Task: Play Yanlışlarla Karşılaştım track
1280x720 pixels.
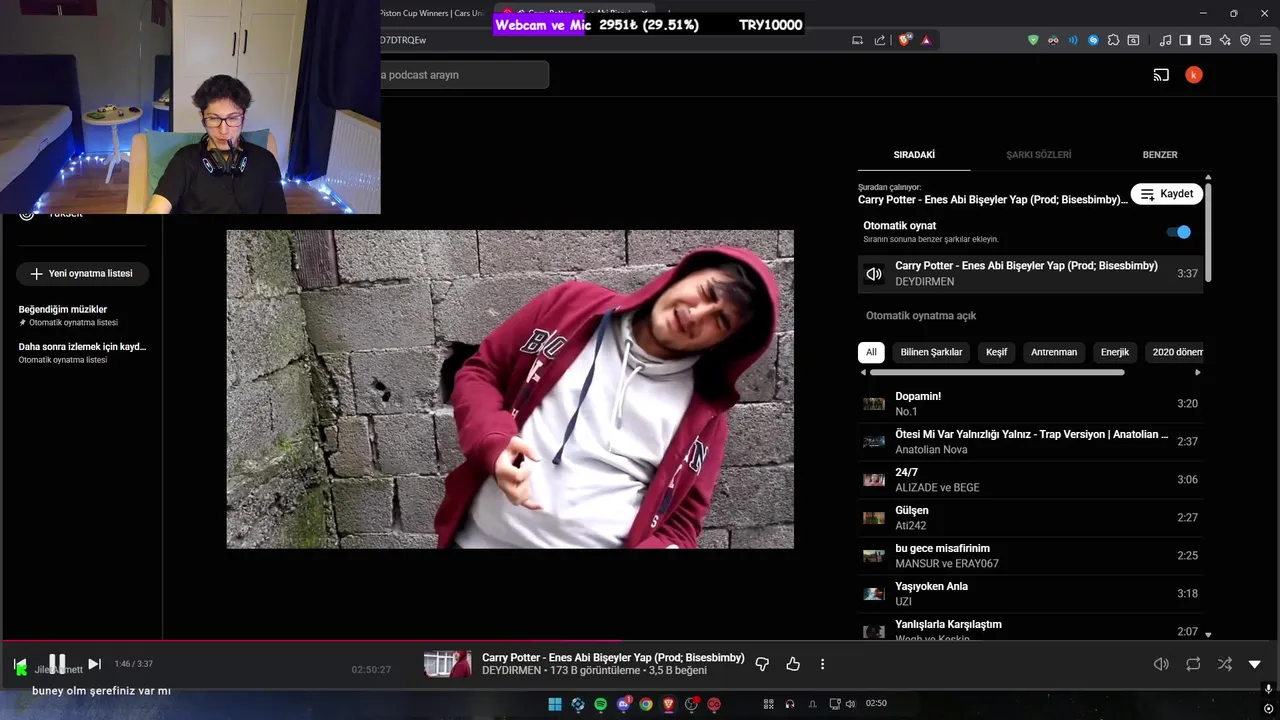Action: click(1030, 628)
